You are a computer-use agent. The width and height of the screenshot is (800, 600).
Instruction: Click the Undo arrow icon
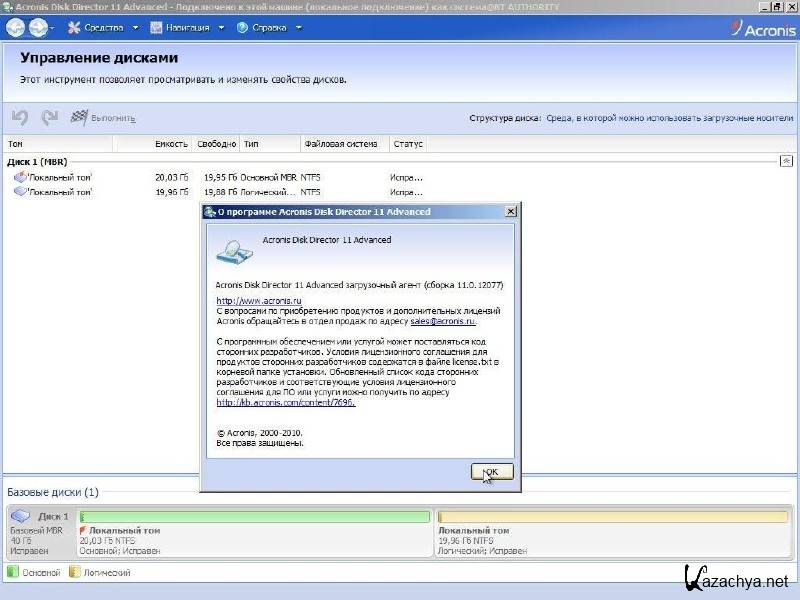[19, 118]
